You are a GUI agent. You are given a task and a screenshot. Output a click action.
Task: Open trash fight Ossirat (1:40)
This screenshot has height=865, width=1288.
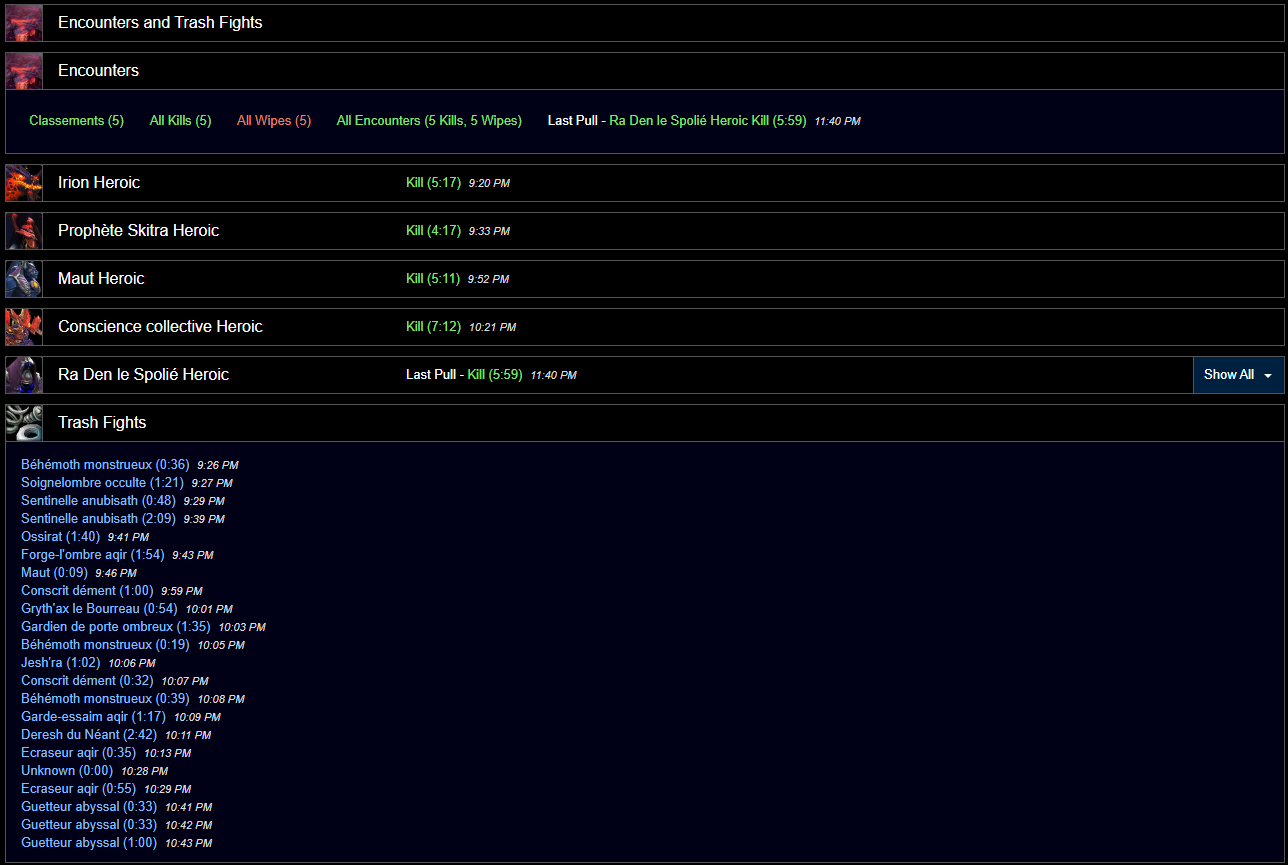(60, 537)
